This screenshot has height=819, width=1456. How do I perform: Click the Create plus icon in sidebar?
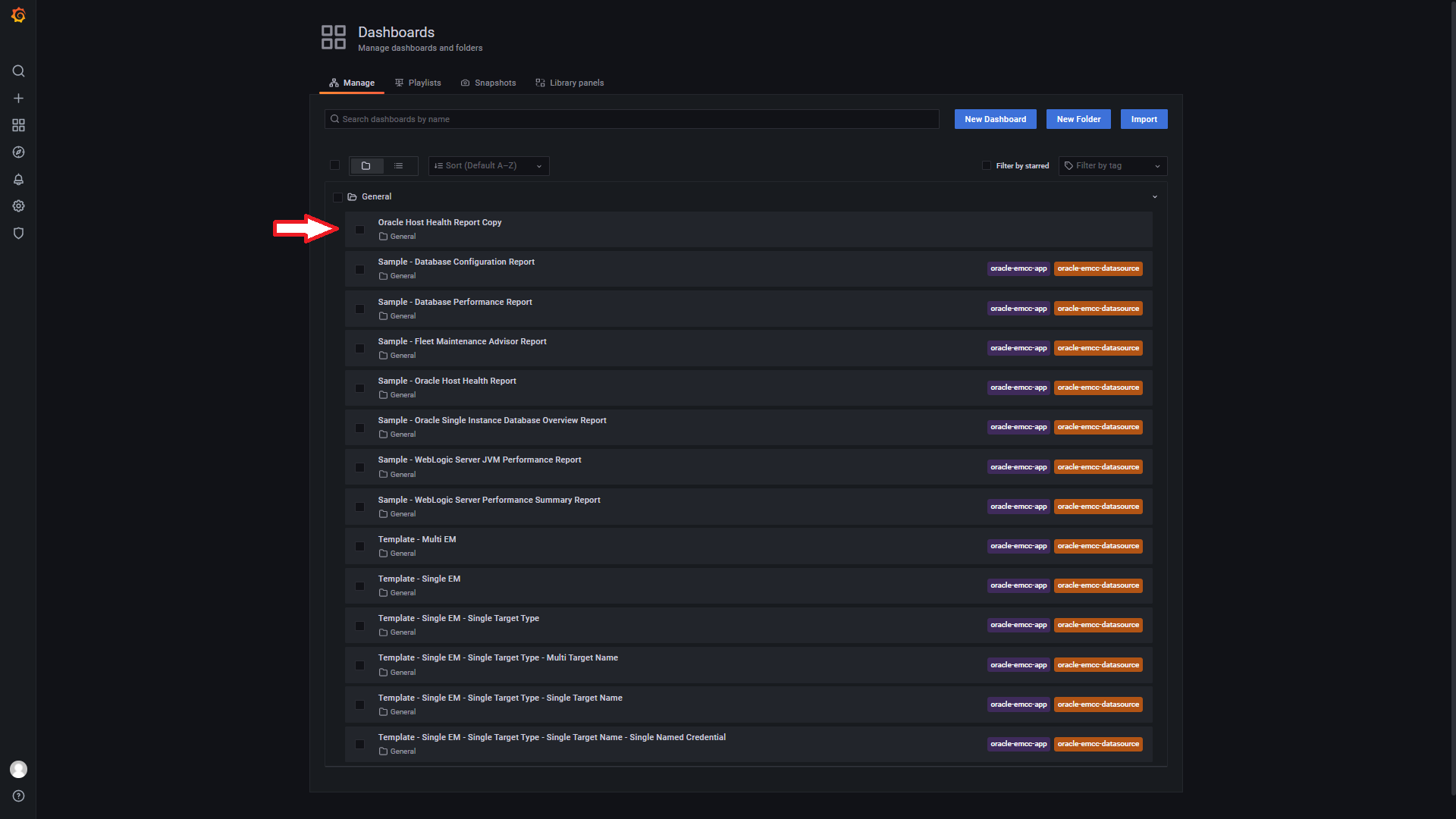(x=18, y=99)
